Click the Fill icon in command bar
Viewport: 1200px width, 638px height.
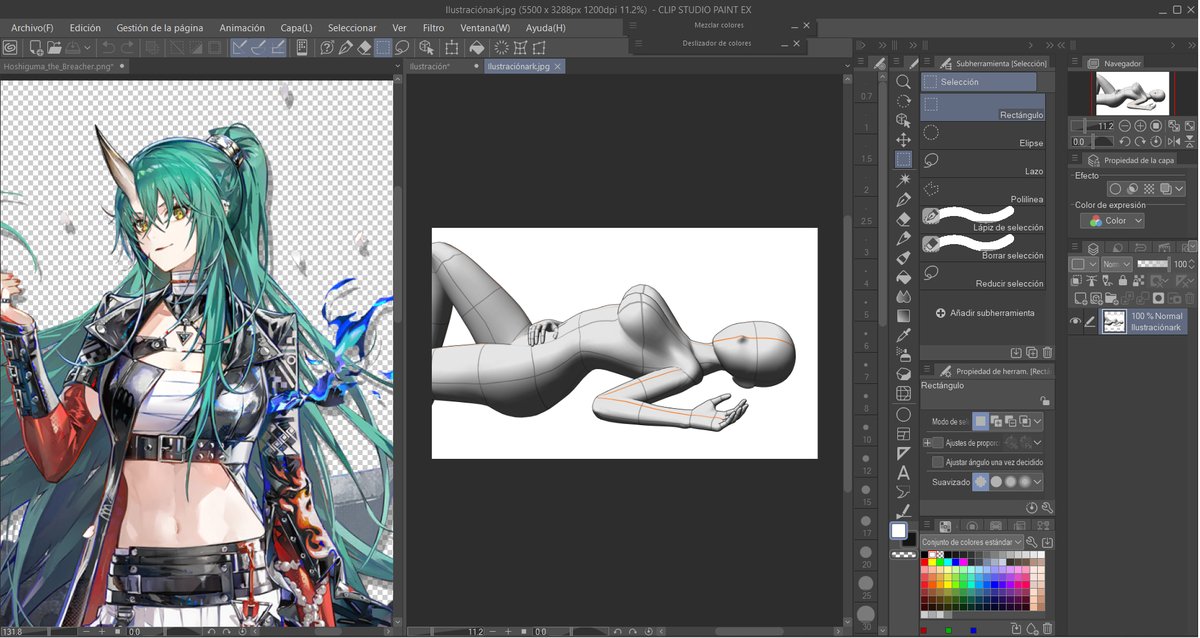[477, 47]
